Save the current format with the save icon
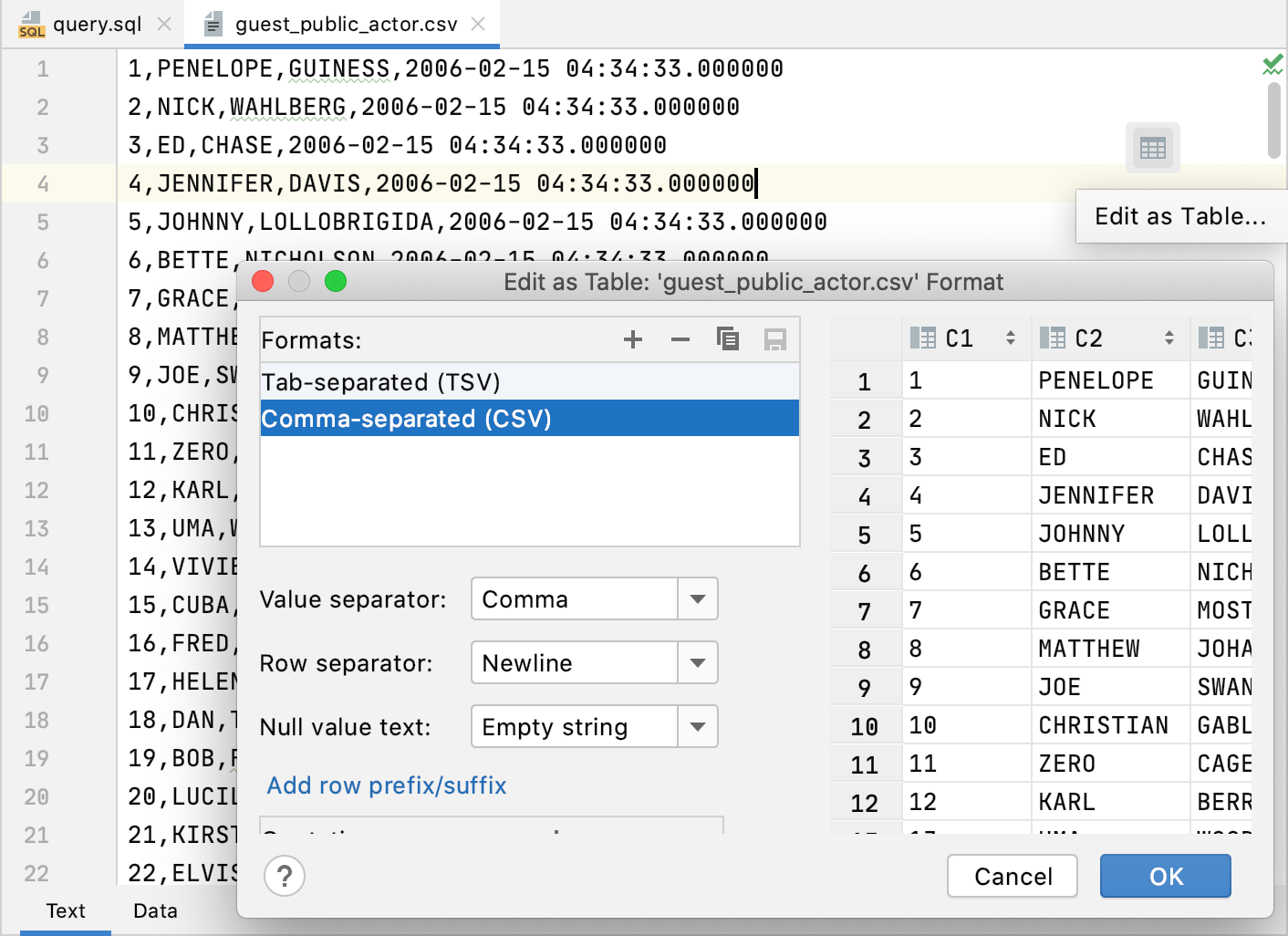Screen dimensions: 1288x936 775,339
